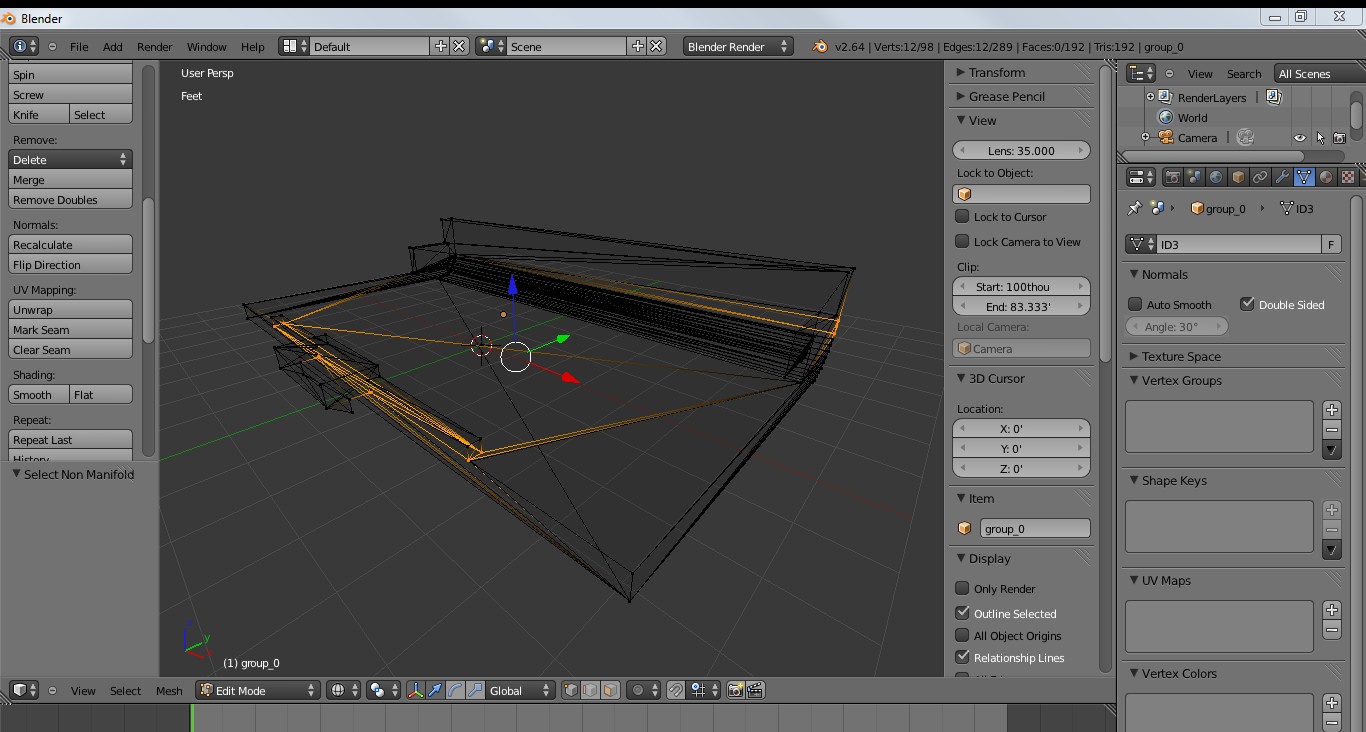Enable Lock to Cursor checkbox
Screen dimensions: 1366x732
pyautogui.click(x=962, y=216)
